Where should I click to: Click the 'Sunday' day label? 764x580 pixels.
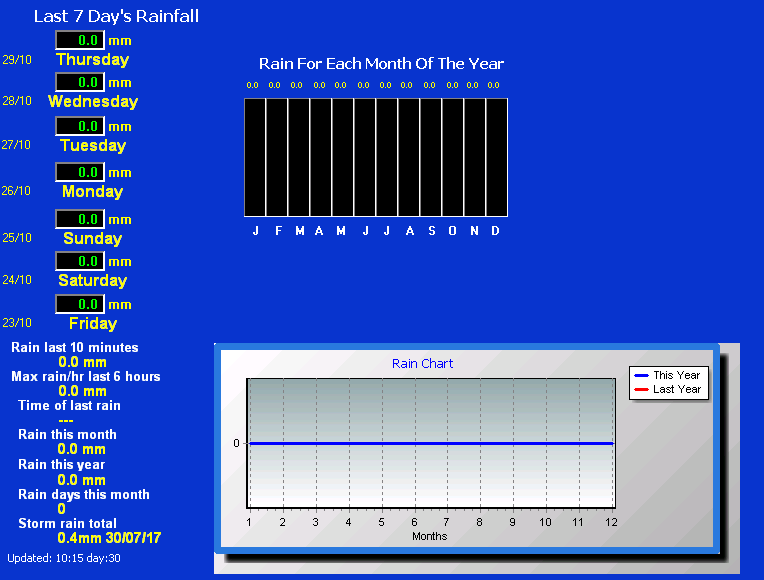93,238
